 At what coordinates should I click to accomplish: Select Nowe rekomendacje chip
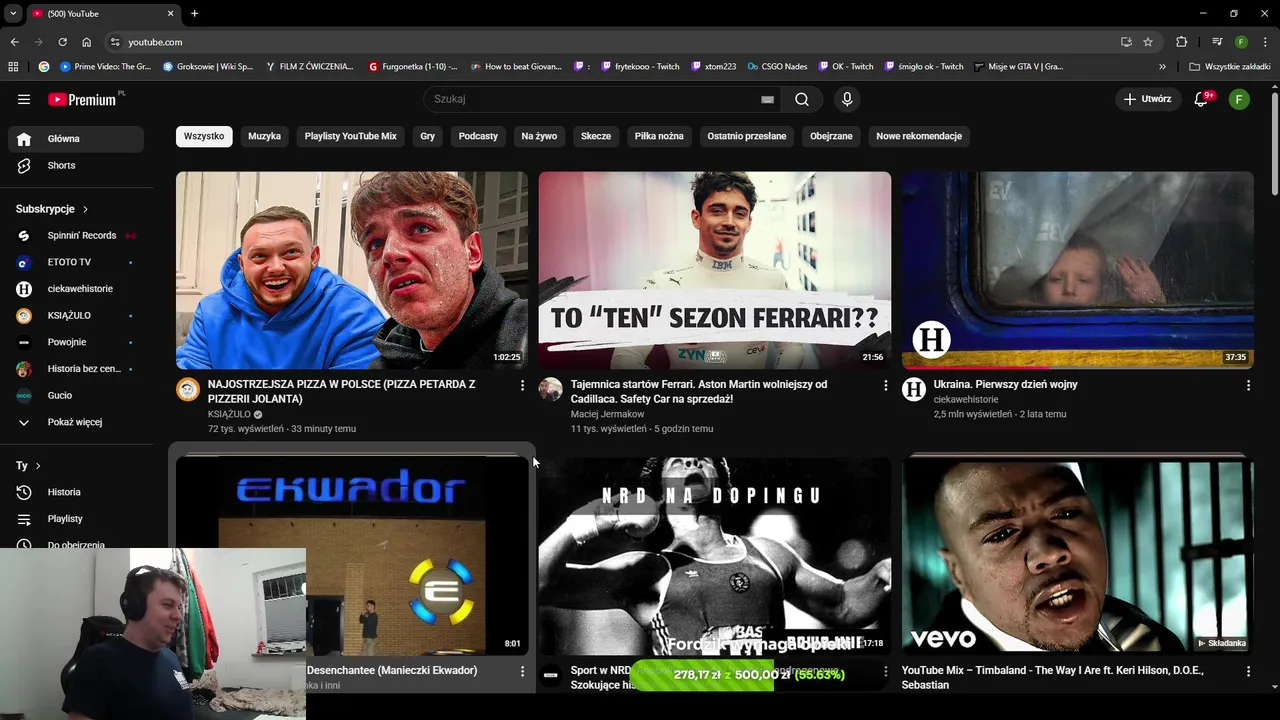(919, 136)
